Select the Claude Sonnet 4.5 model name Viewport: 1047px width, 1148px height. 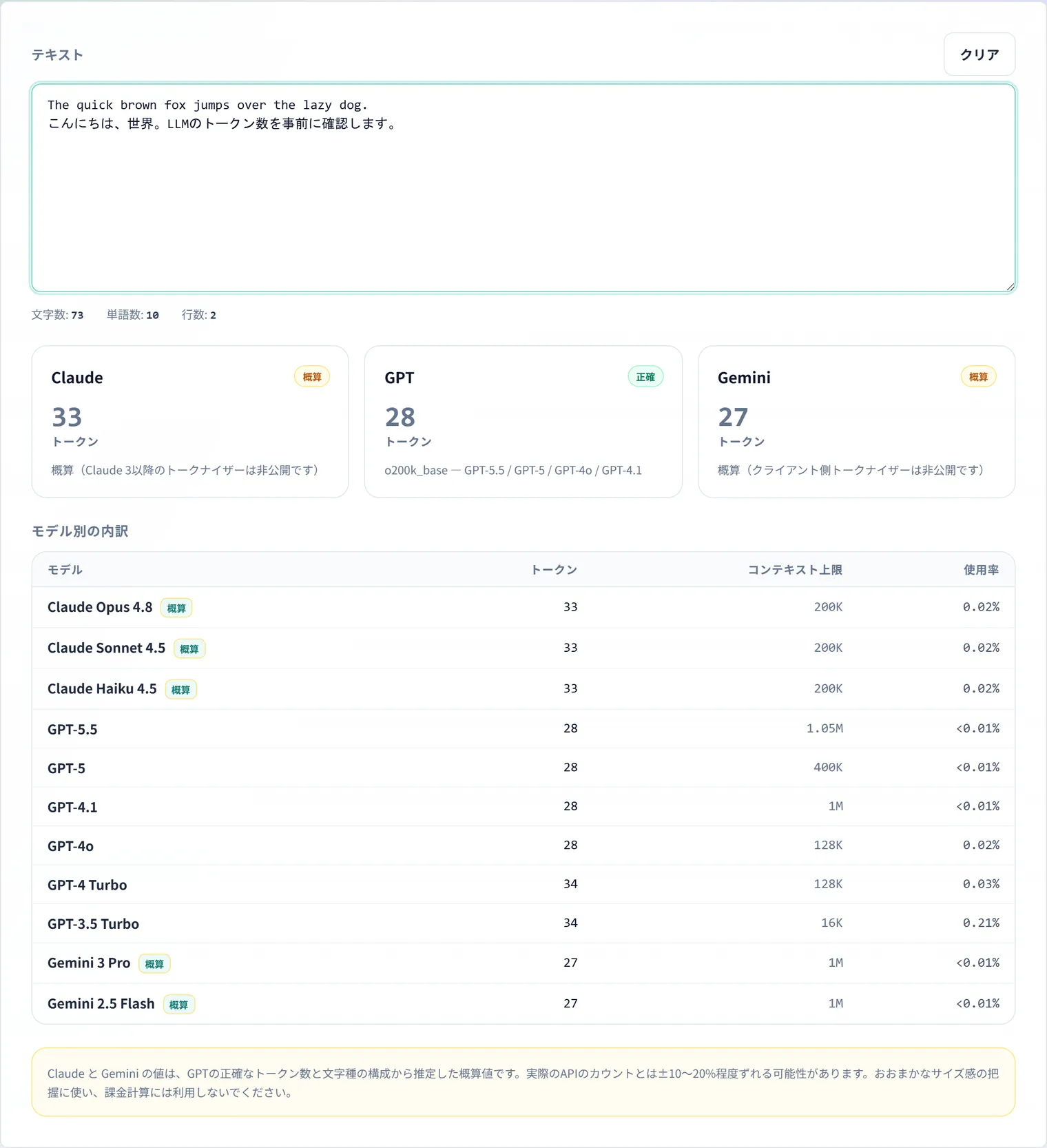coord(106,648)
